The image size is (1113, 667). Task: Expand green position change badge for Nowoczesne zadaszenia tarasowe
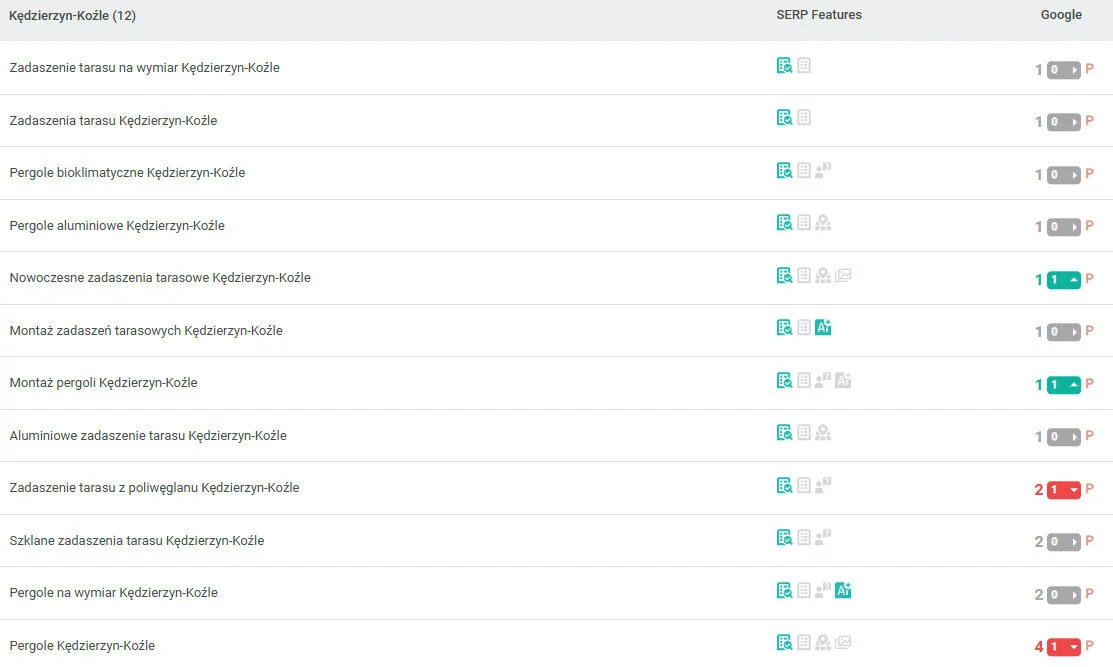pyautogui.click(x=1063, y=280)
